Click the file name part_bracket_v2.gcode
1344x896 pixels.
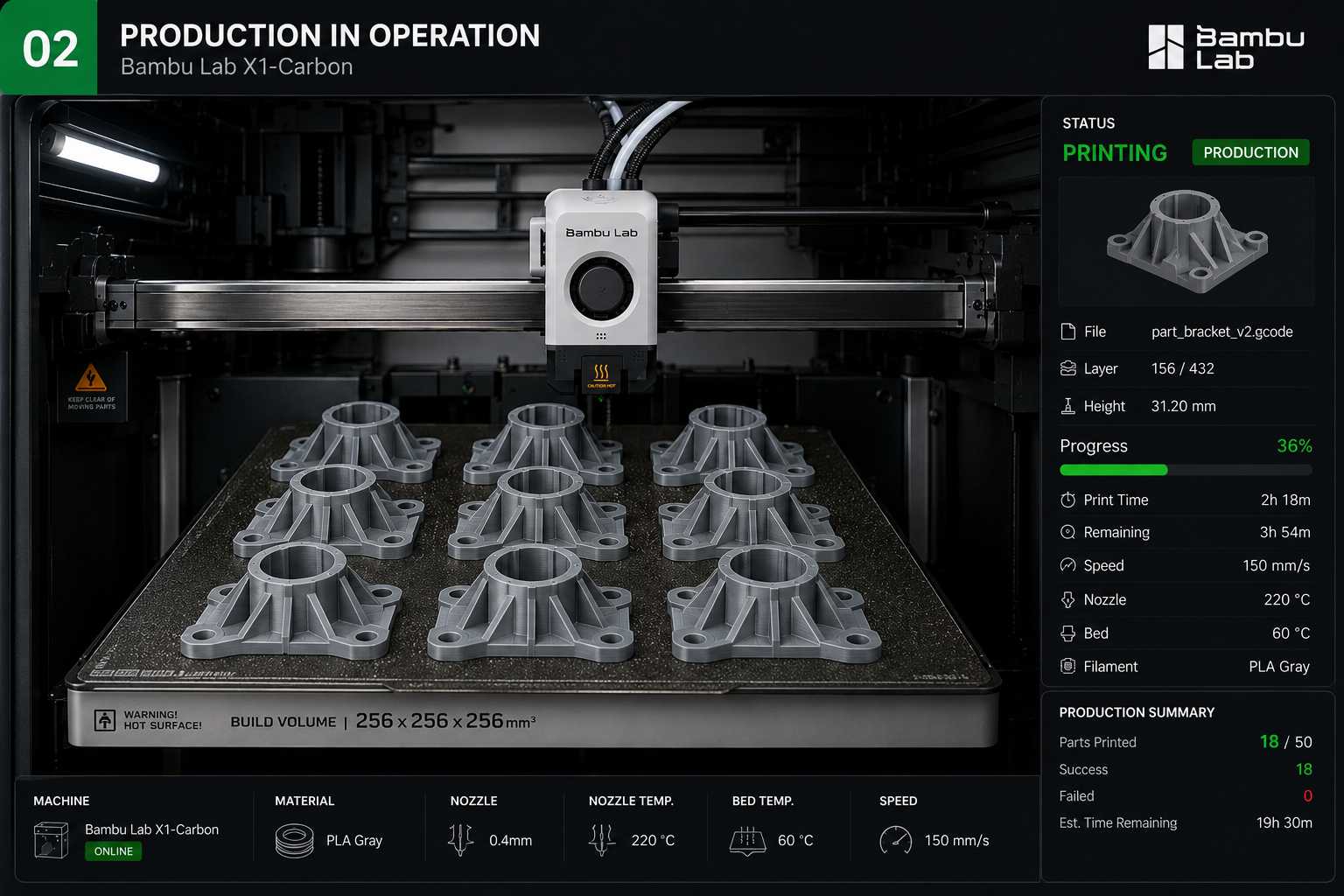[1222, 332]
